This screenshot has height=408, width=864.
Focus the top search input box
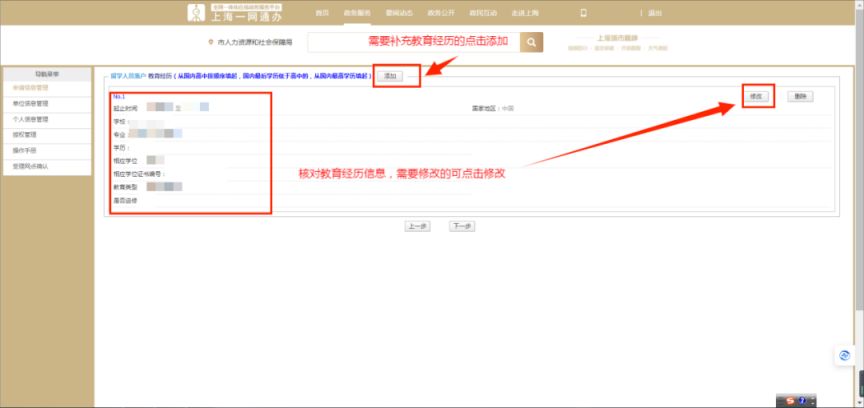414,42
